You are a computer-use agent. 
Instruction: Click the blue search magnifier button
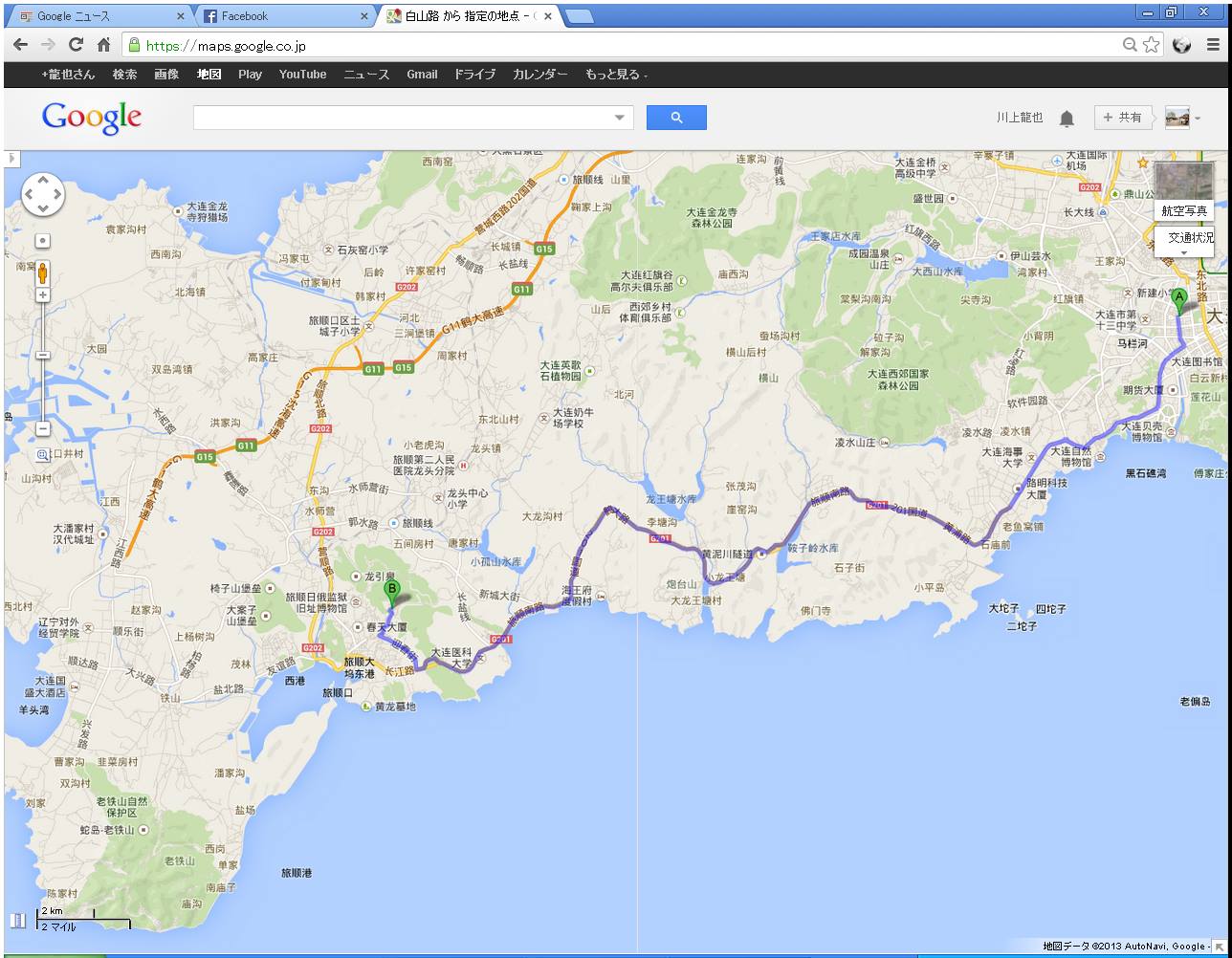click(x=676, y=118)
